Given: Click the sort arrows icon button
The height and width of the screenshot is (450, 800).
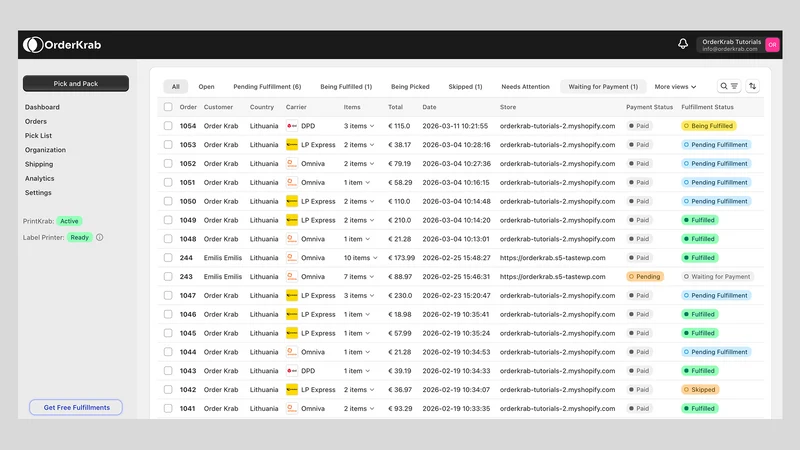Looking at the screenshot, I should click(753, 86).
